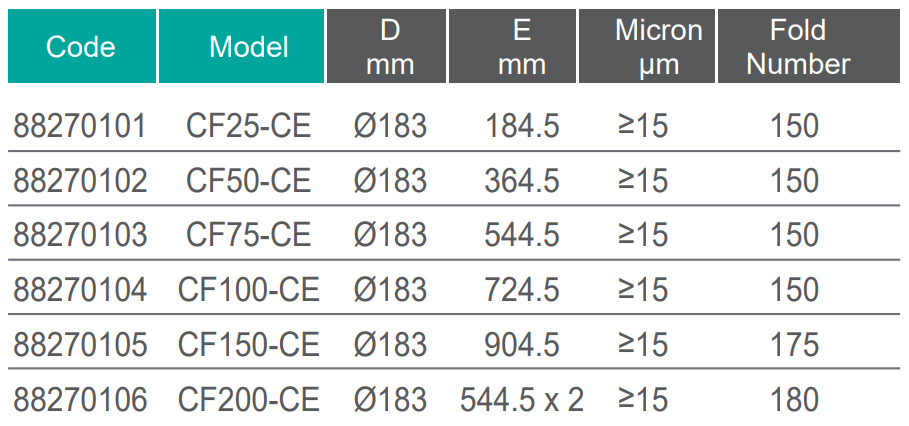This screenshot has width=909, height=426.
Task: Click the CF50-CE model name
Action: pyautogui.click(x=248, y=181)
